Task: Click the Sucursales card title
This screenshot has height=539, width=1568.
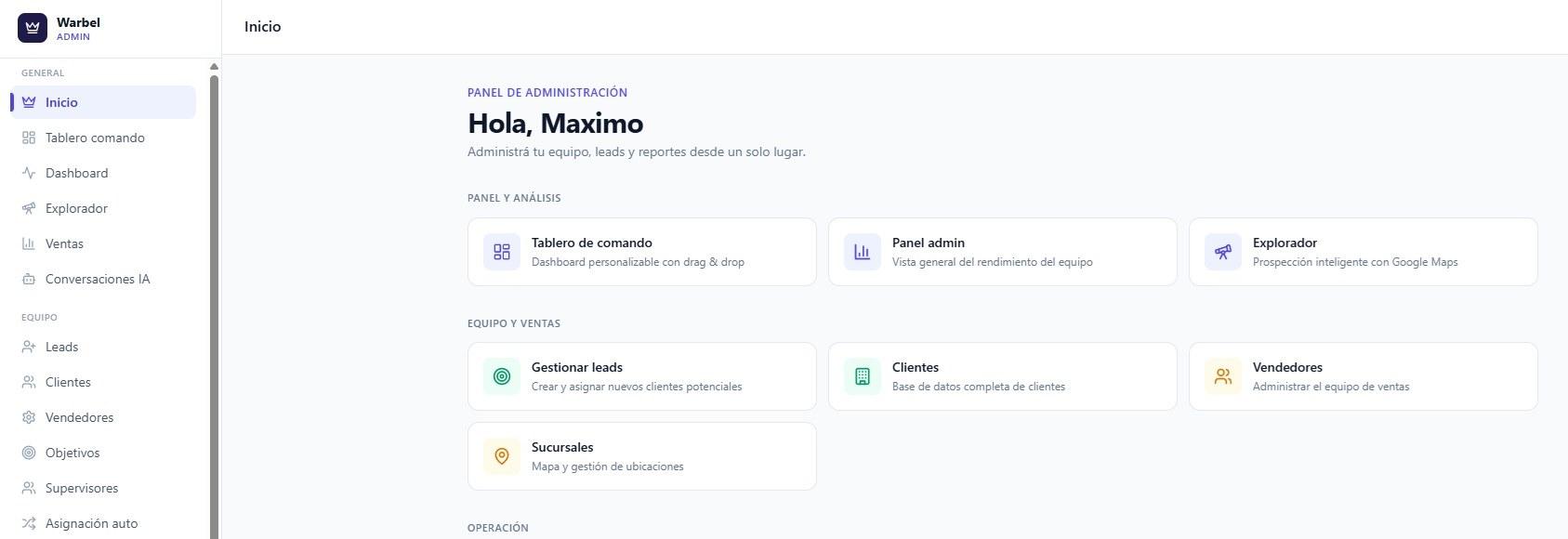Action: click(x=562, y=447)
